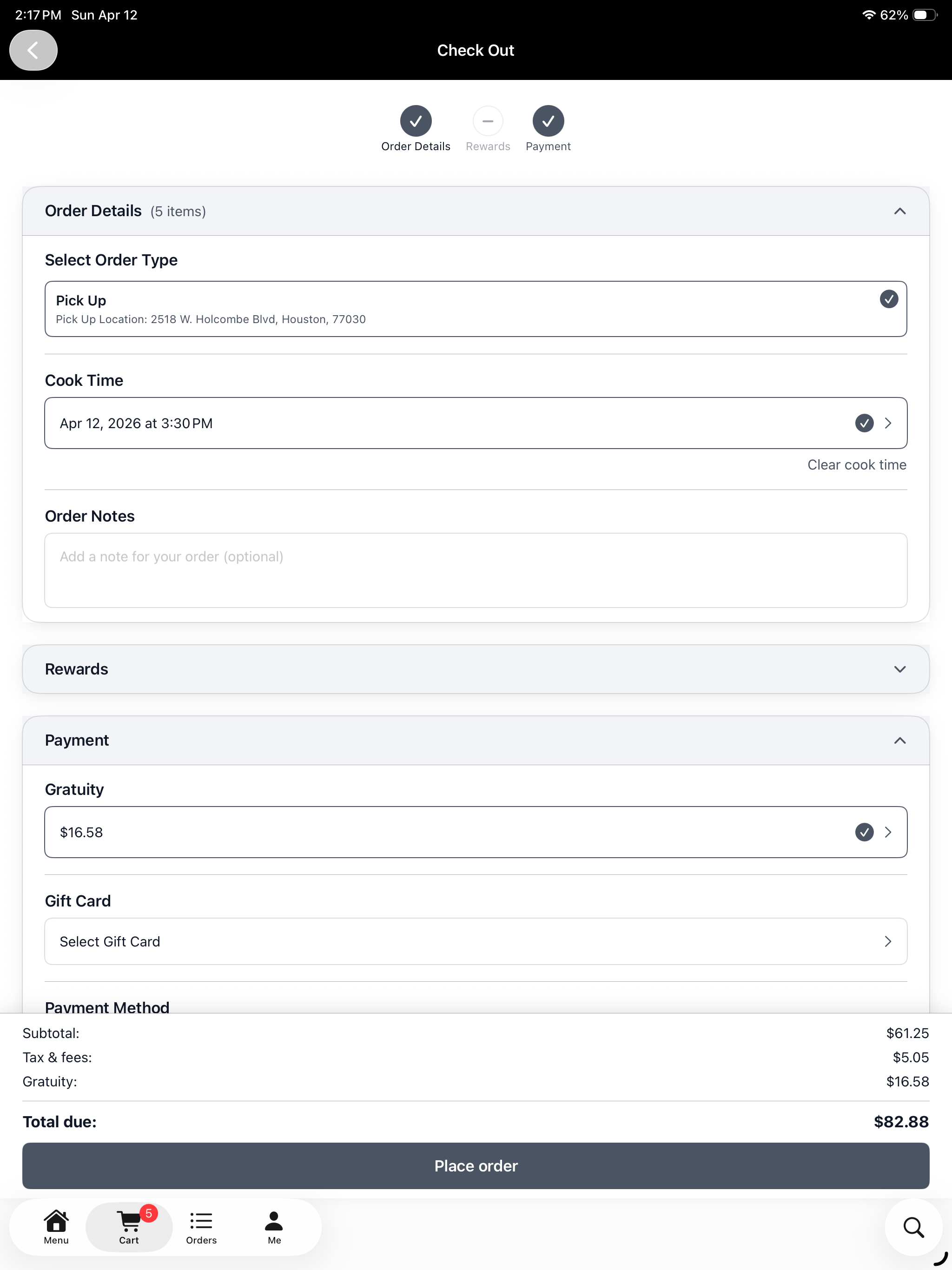
Task: Tap the Payment section header title
Action: pyautogui.click(x=77, y=741)
